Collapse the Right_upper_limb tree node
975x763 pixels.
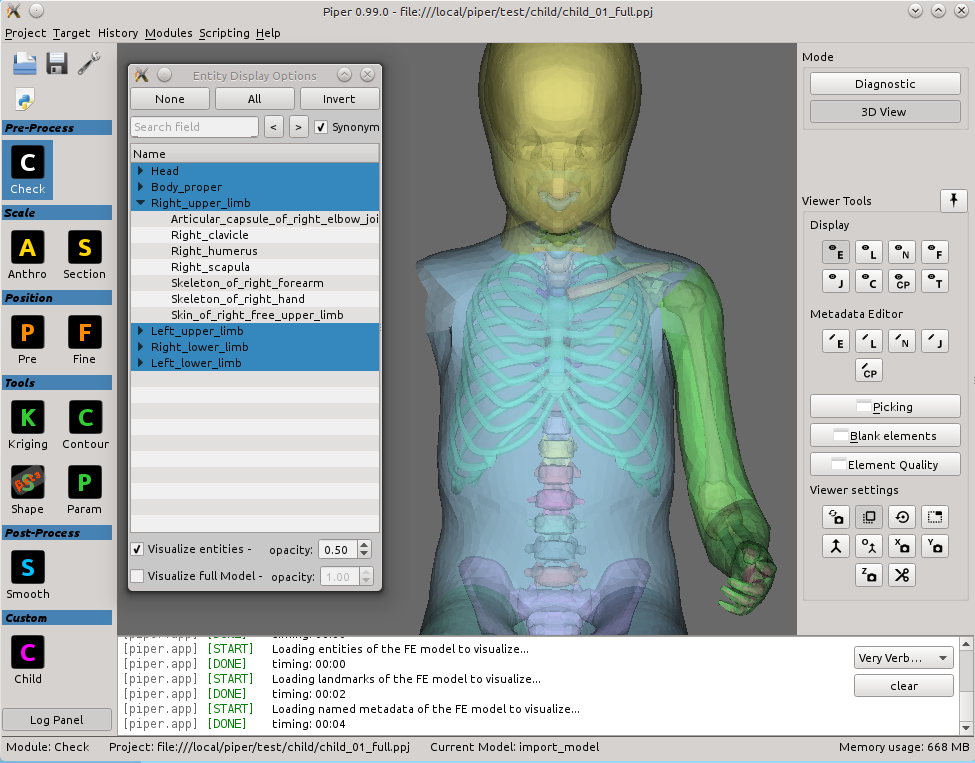point(141,203)
